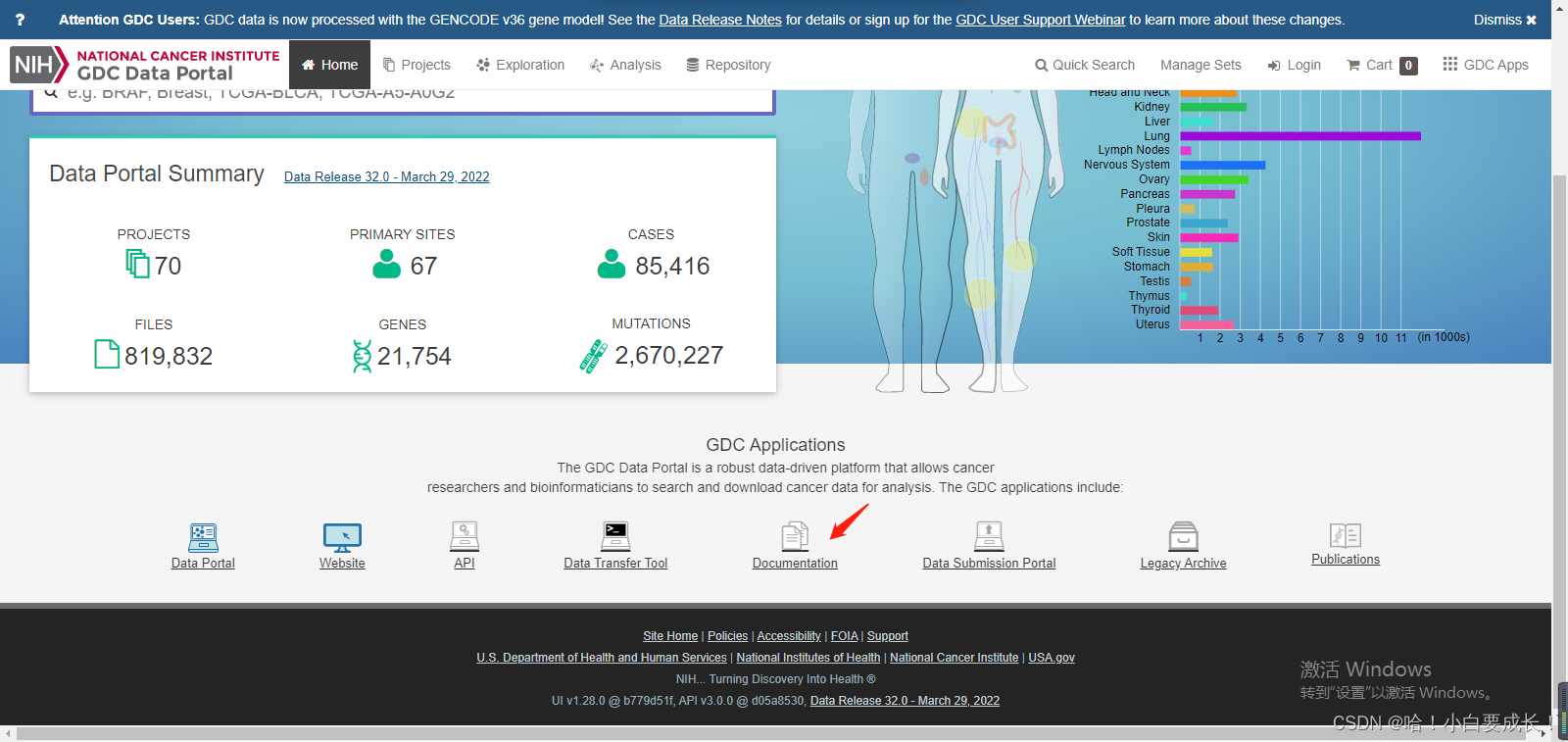The height and width of the screenshot is (742, 1568).
Task: Open National Cancer Institute footer link
Action: [955, 658]
